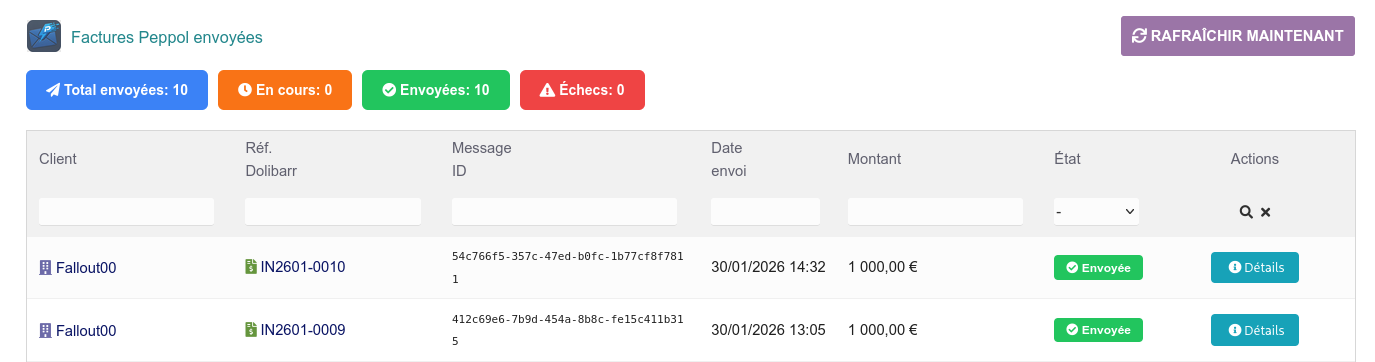Click the refresh icon in Rafraîchir maintenant

1139,36
